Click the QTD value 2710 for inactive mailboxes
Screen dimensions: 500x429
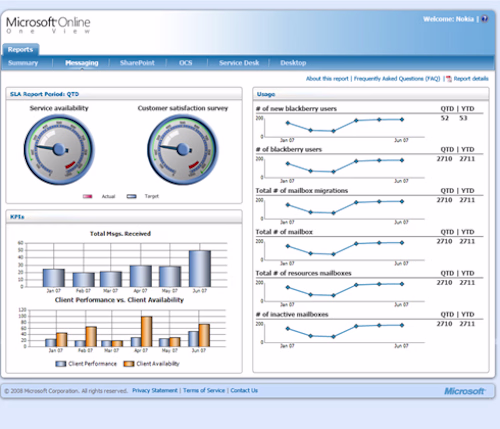444,324
